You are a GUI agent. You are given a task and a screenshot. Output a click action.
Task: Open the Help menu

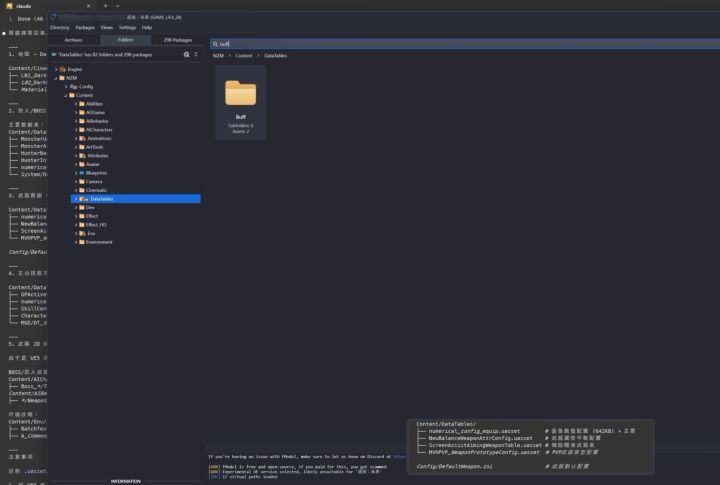click(x=146, y=28)
